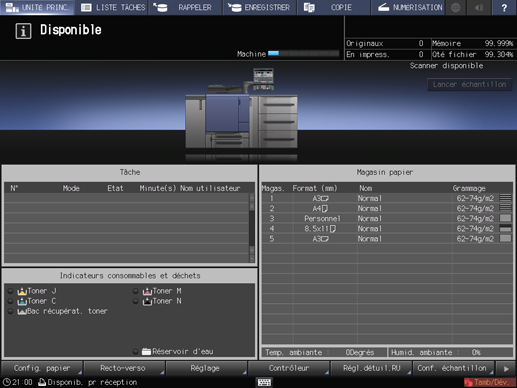Select paper tray 1 A3 row
The height and width of the screenshot is (388, 517).
coord(387,198)
